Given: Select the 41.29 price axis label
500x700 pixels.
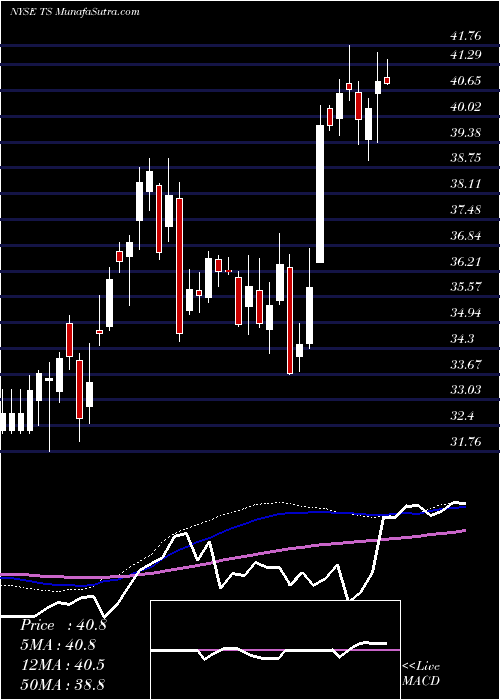Looking at the screenshot, I should click(465, 55).
